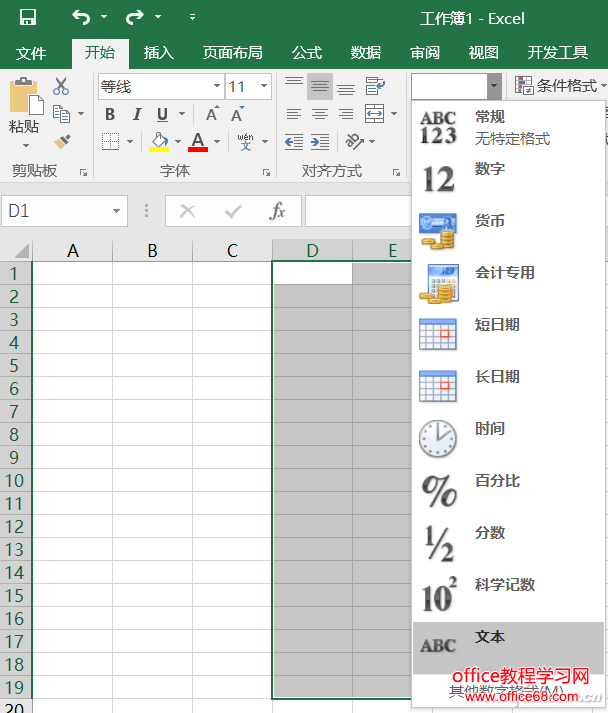Screen dimensions: 608x713
Task: Click the Save icon in quick access toolbar
Action: pyautogui.click(x=28, y=17)
